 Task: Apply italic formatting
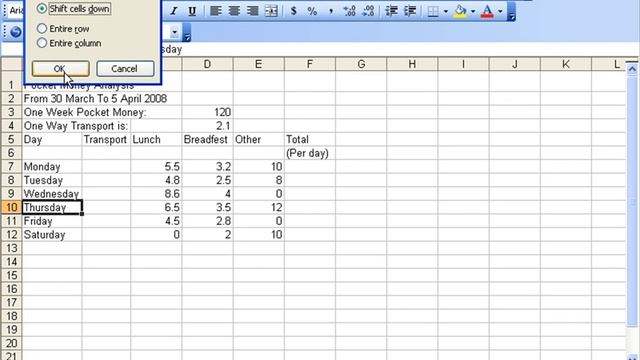point(174,11)
